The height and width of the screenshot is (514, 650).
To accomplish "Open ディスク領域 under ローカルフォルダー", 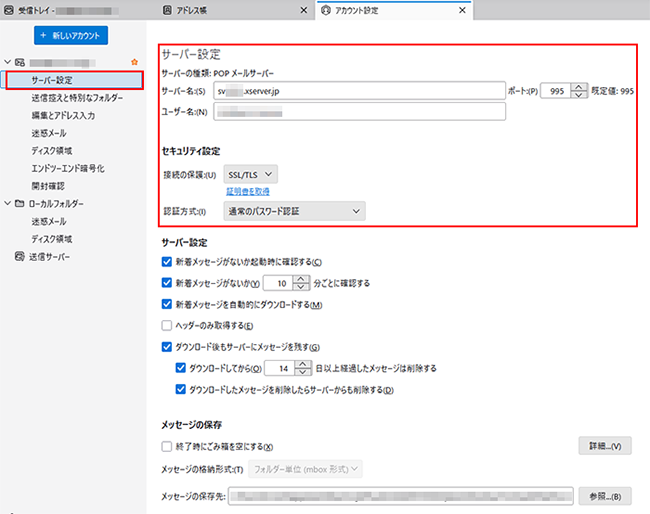I will tap(52, 239).
